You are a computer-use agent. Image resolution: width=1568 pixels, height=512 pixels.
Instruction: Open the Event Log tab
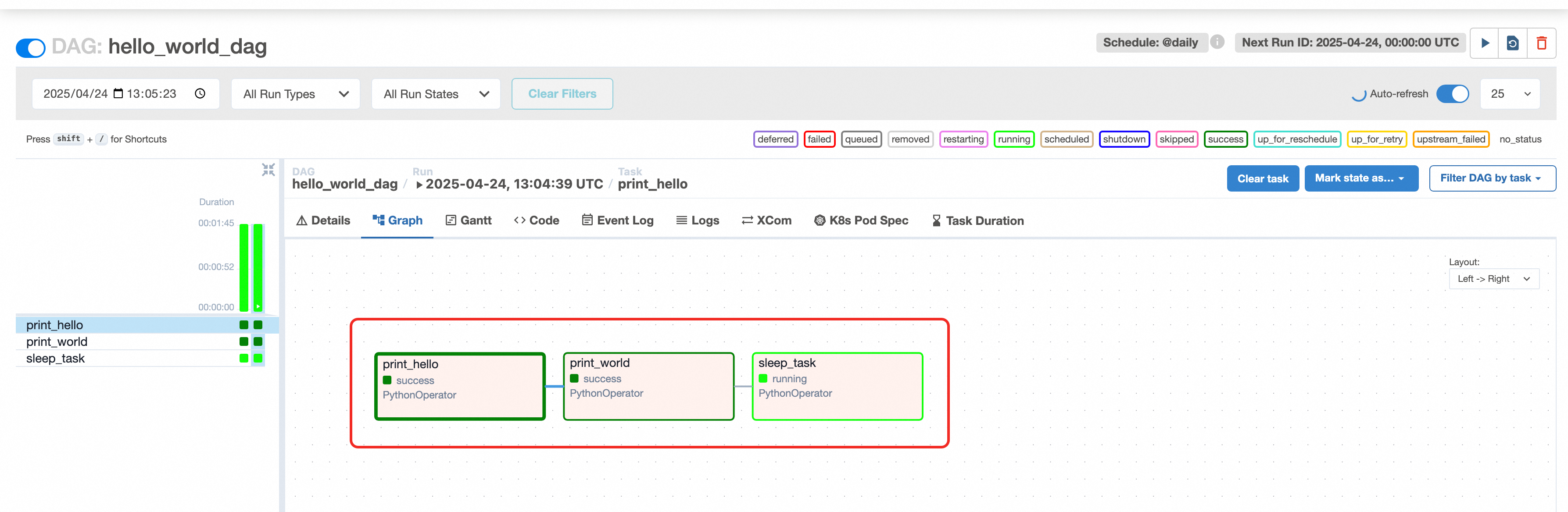click(617, 221)
